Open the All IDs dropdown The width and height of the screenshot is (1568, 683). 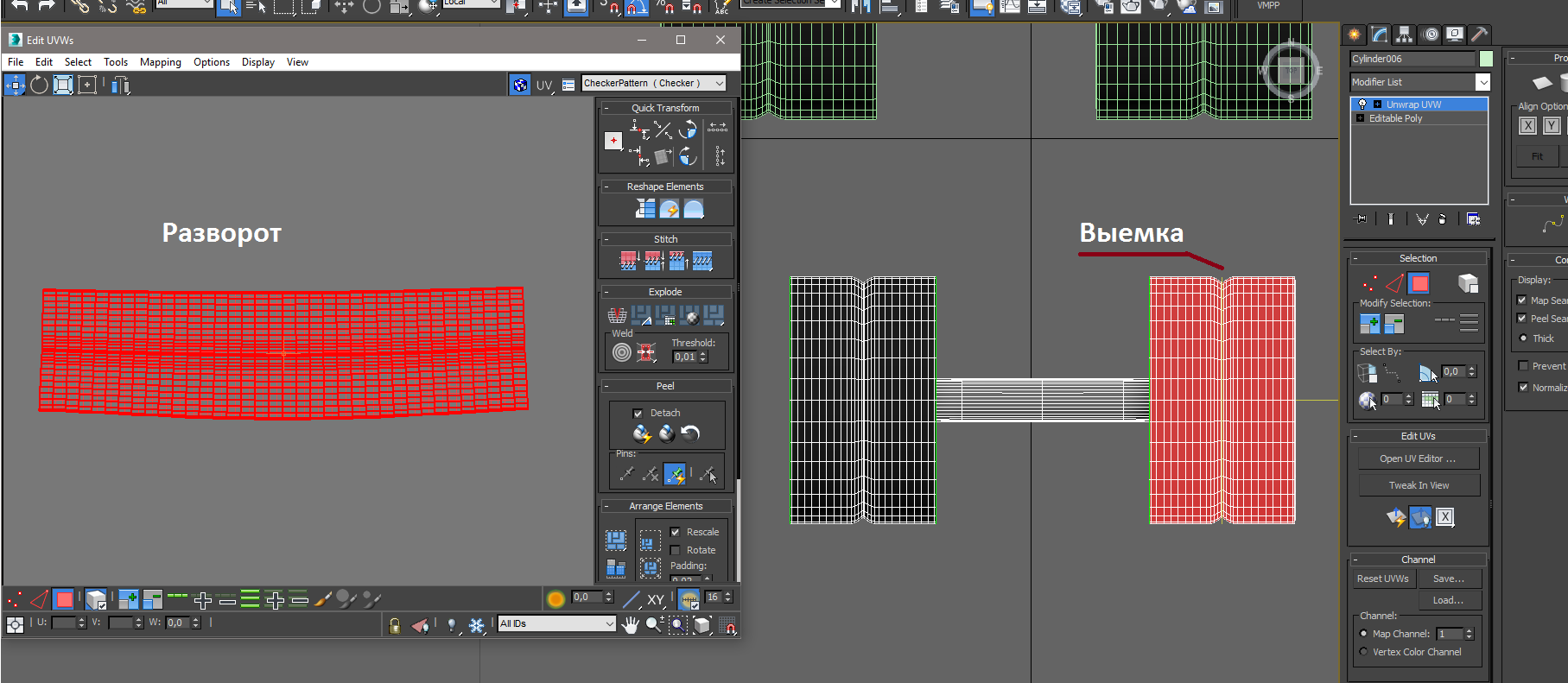[x=556, y=623]
